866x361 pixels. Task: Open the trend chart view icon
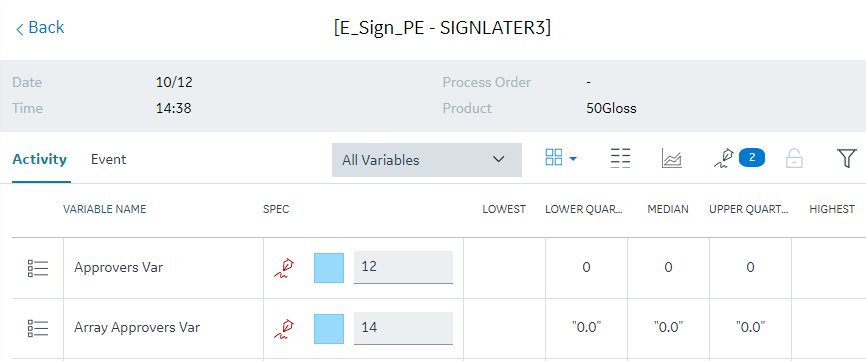click(672, 159)
